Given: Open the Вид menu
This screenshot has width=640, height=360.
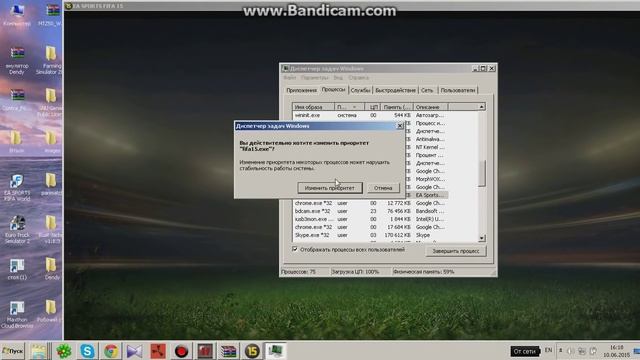Looking at the screenshot, I should pos(338,78).
